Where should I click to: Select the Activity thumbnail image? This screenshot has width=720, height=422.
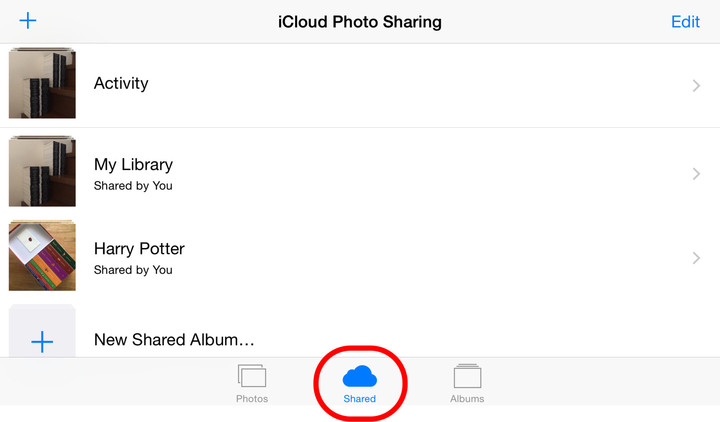tap(42, 83)
